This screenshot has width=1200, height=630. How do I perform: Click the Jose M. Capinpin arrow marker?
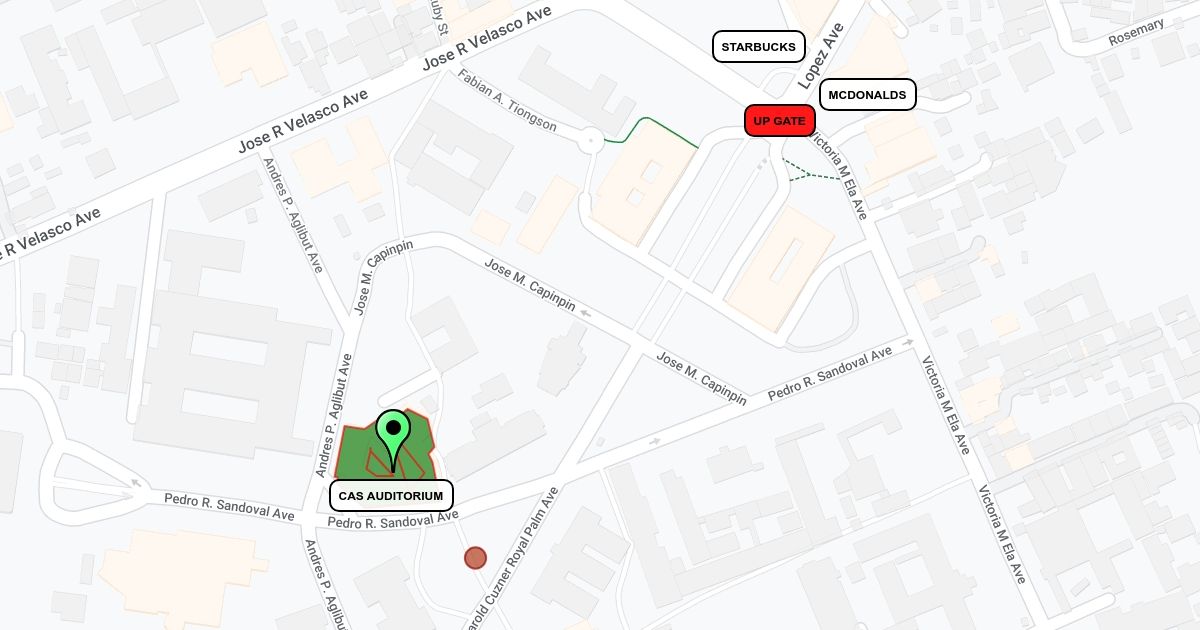584,313
